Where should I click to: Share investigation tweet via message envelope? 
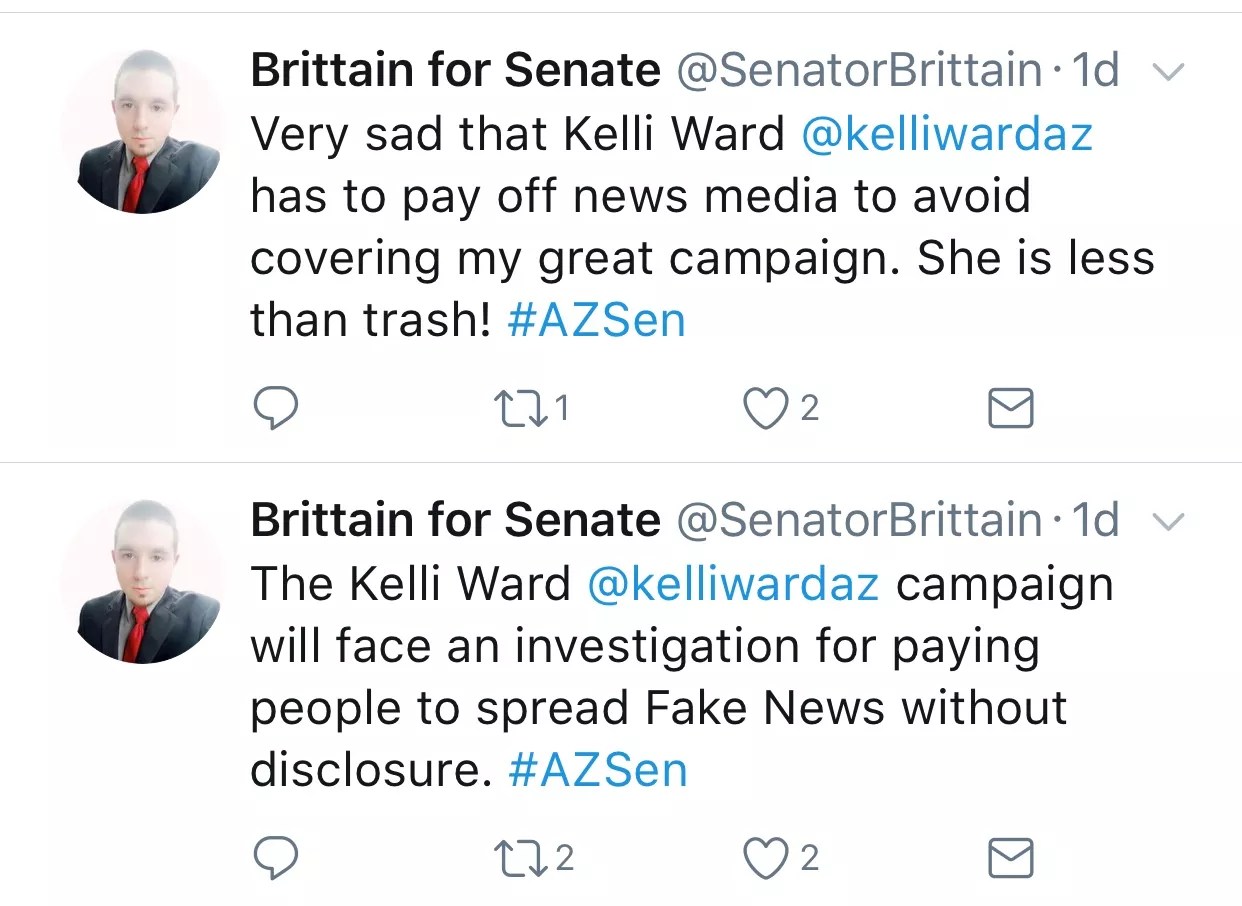click(1010, 858)
